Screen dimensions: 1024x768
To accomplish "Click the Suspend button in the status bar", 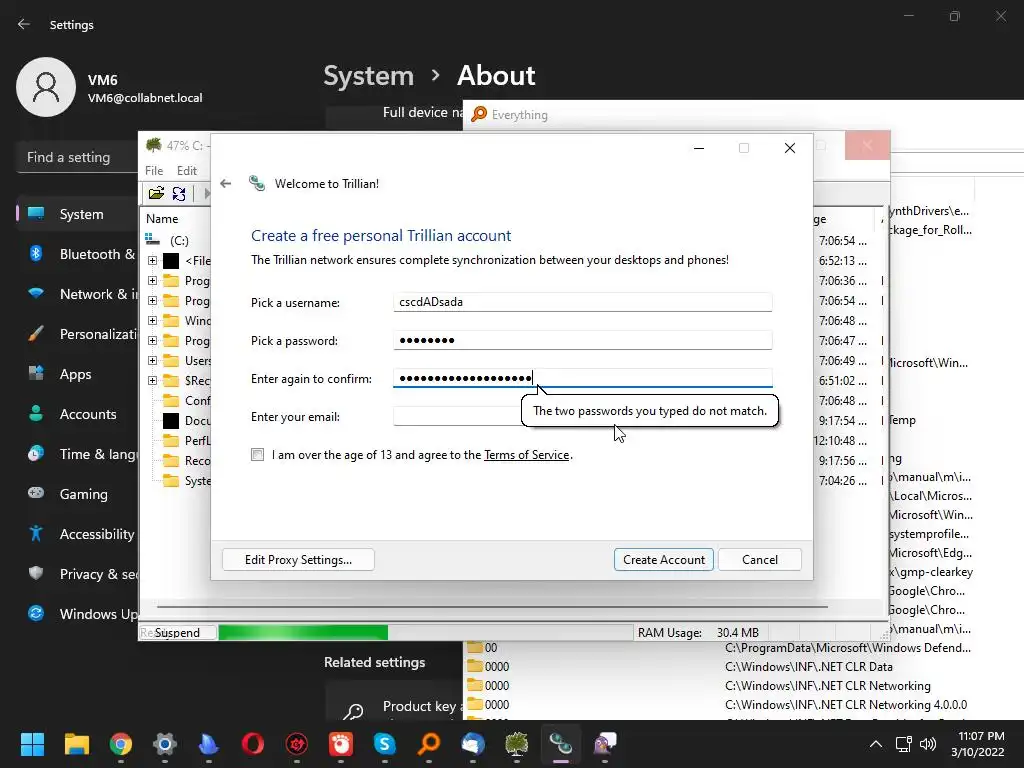I will pyautogui.click(x=177, y=632).
